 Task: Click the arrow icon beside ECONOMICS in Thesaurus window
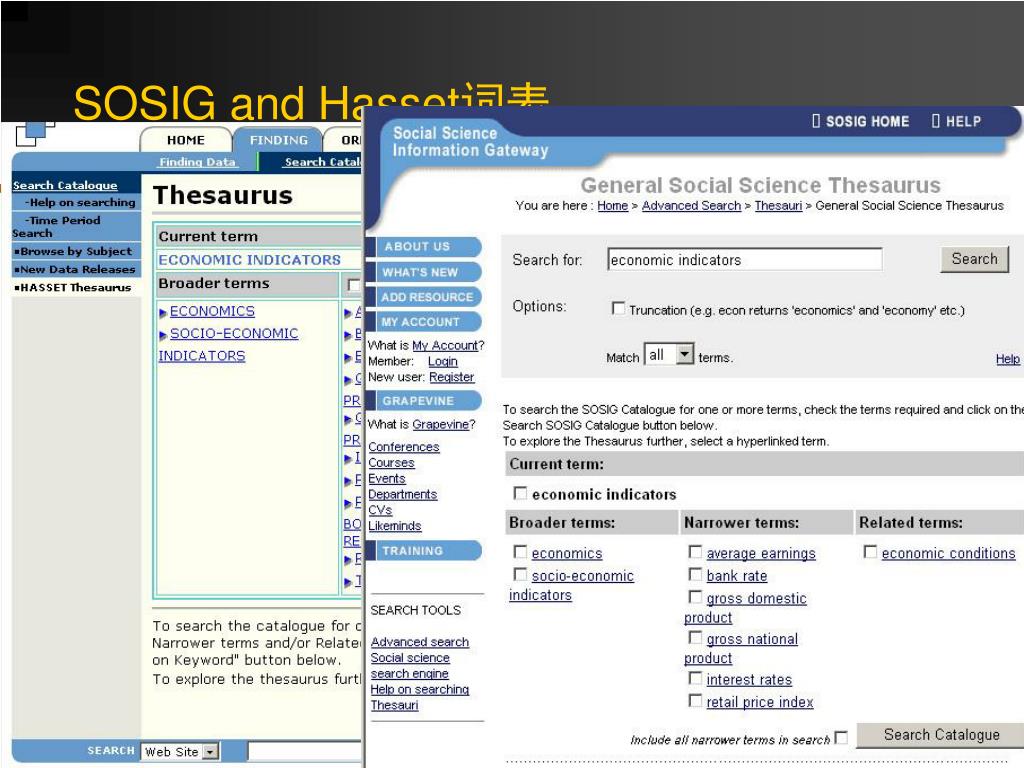[163, 313]
